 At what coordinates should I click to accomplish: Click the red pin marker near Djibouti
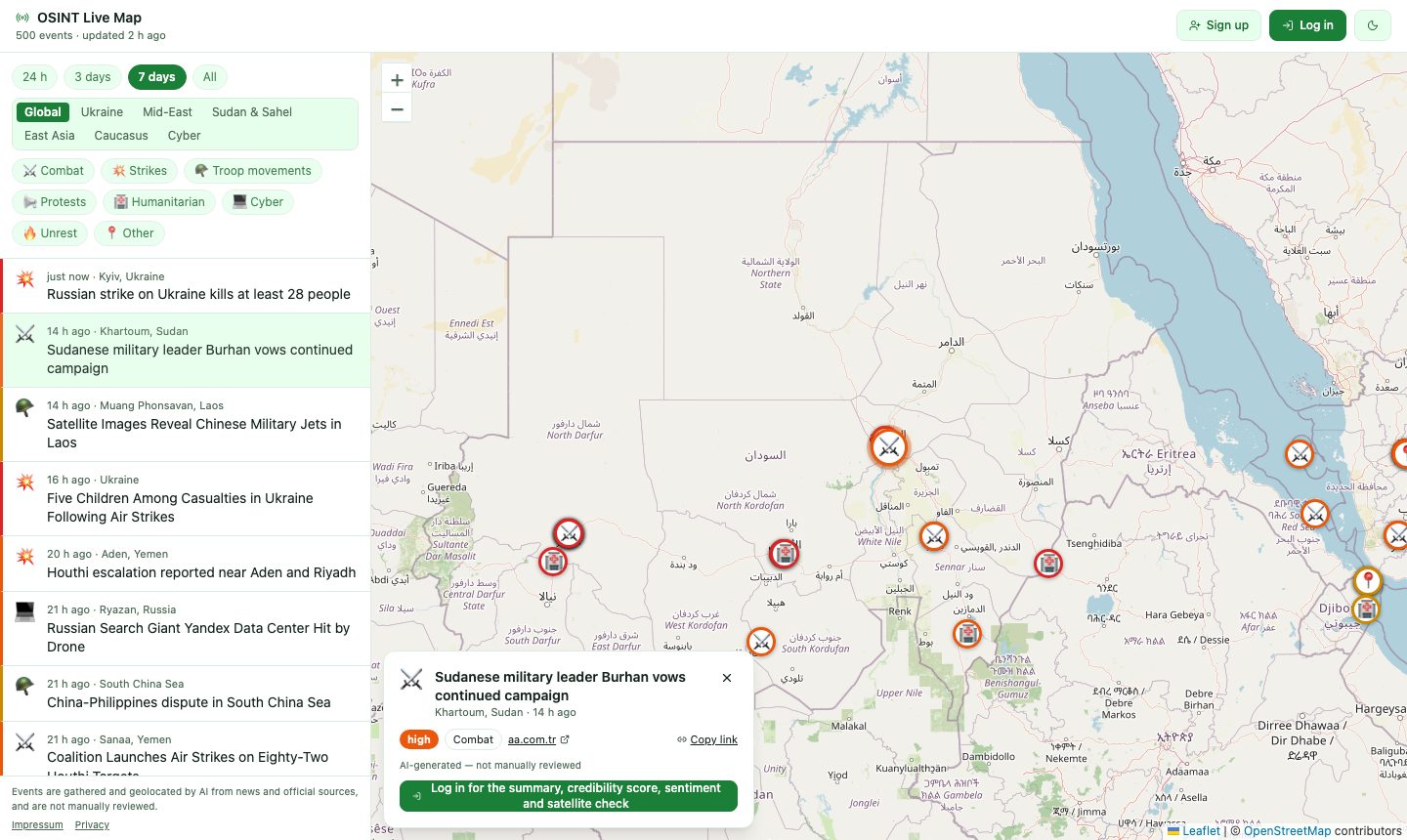[x=1368, y=581]
